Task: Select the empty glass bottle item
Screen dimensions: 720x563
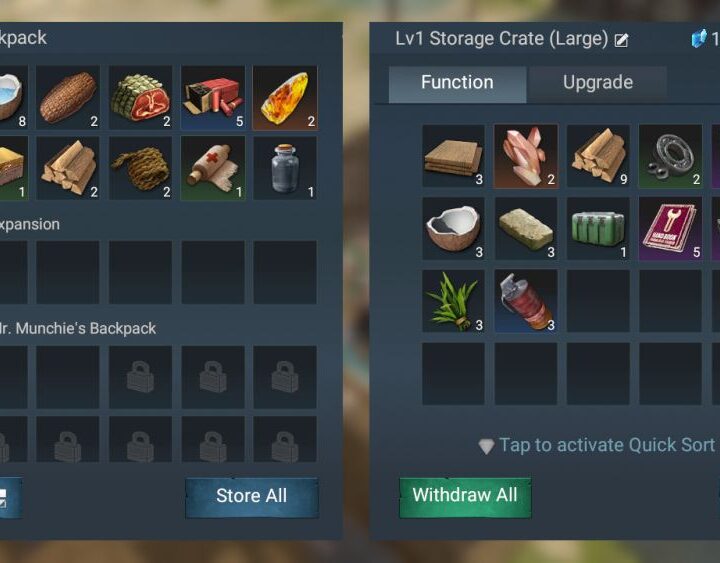Action: pyautogui.click(x=285, y=168)
